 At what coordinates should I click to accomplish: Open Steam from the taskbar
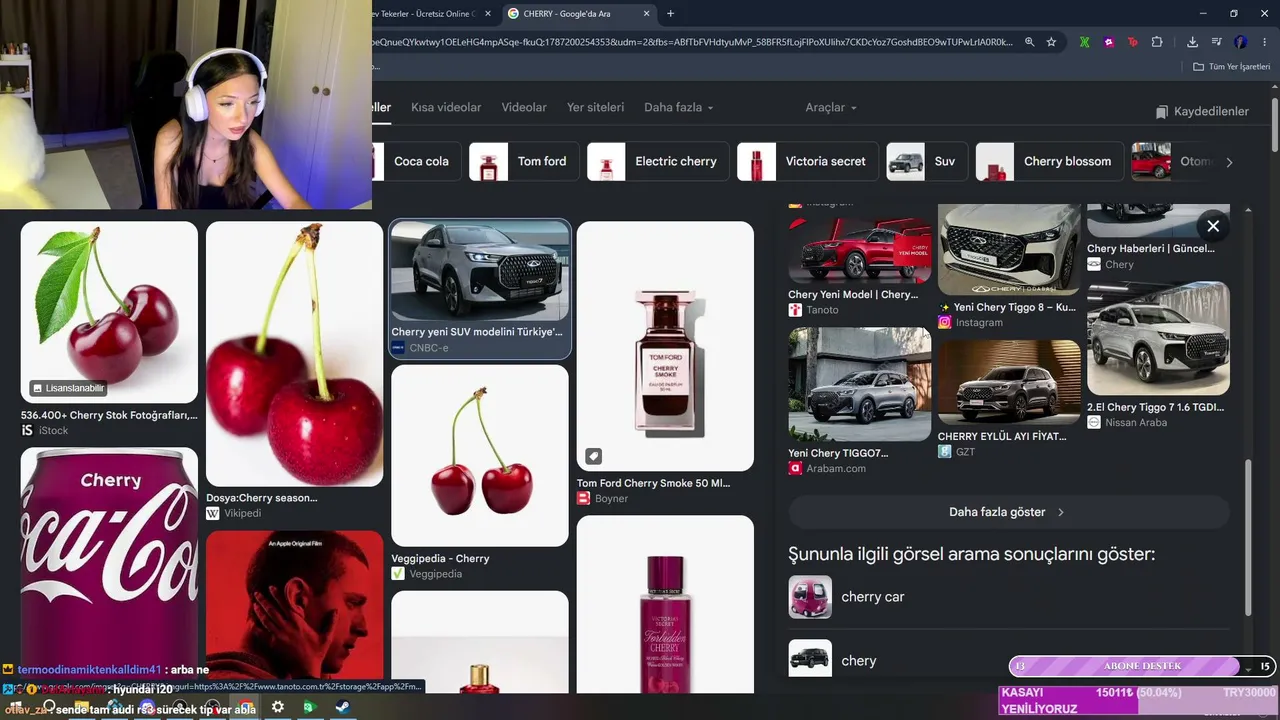click(342, 707)
